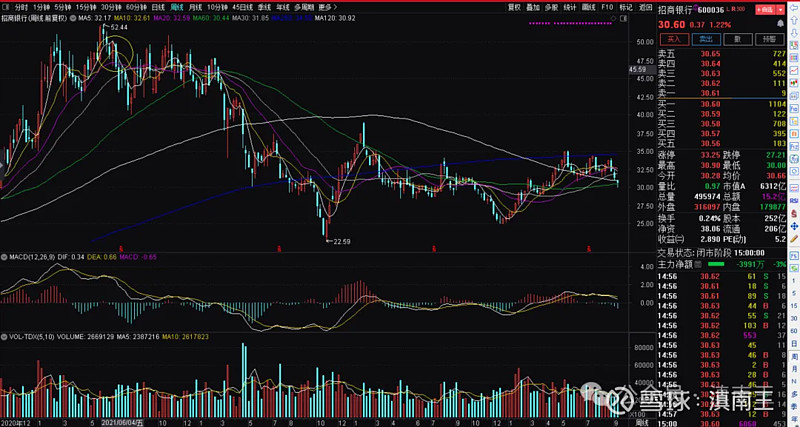Open the 叠加 overlay menu
Screen dimensions: 800x427
click(x=533, y=8)
